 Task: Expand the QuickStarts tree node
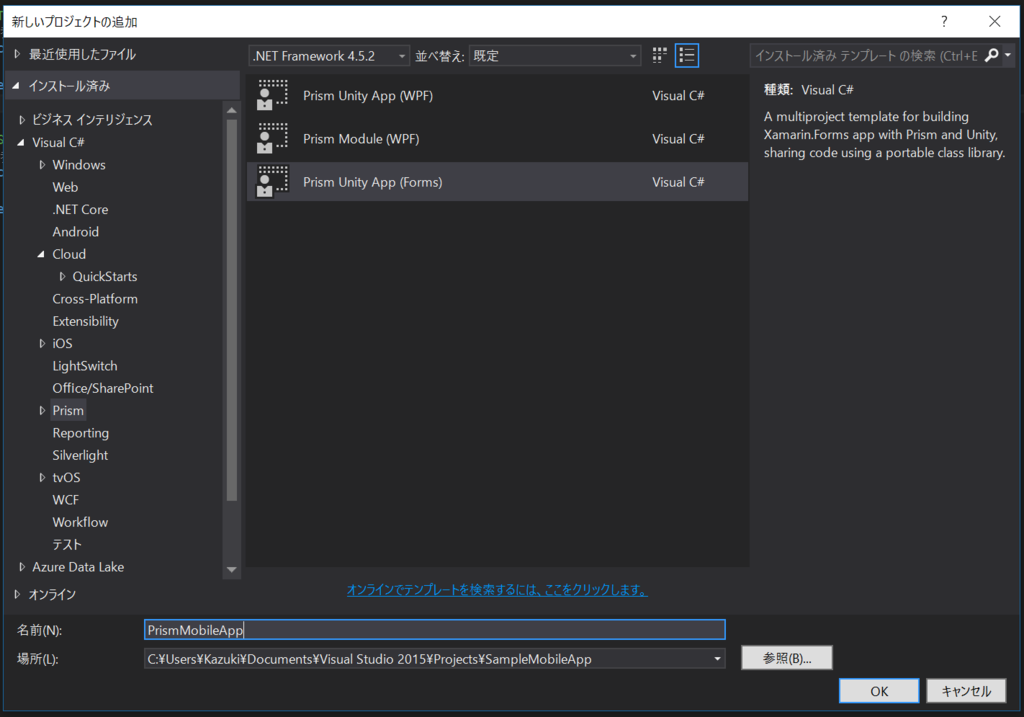tap(63, 276)
